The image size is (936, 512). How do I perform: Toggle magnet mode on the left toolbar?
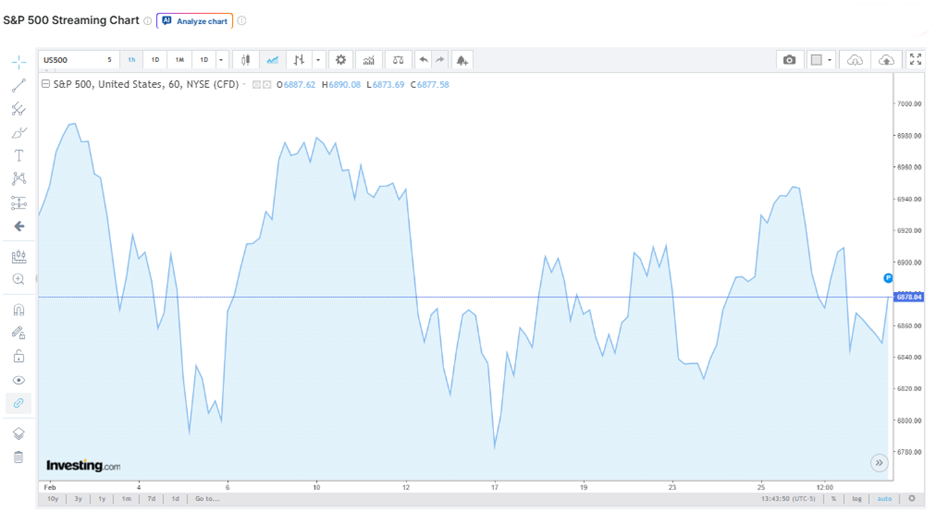click(x=18, y=309)
